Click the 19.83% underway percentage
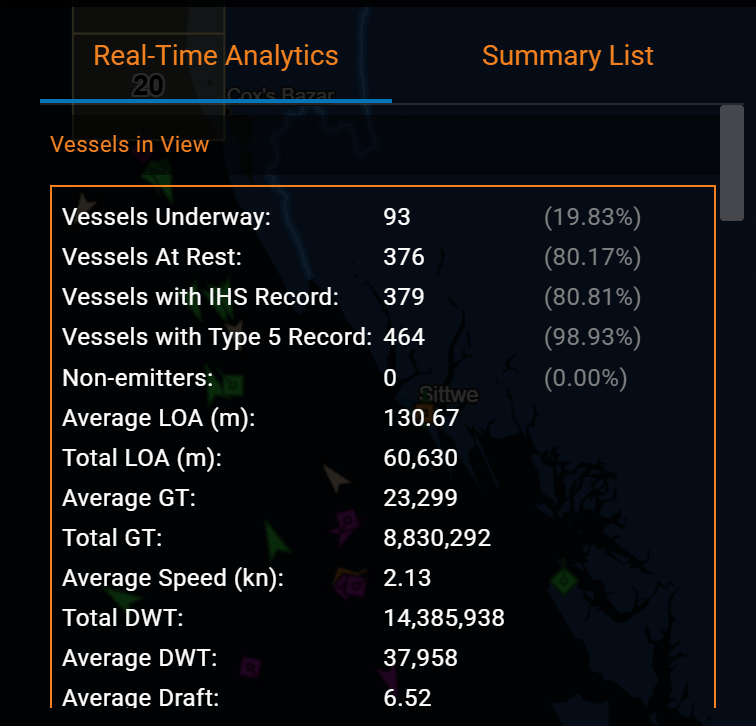Image resolution: width=756 pixels, height=726 pixels. (x=593, y=217)
